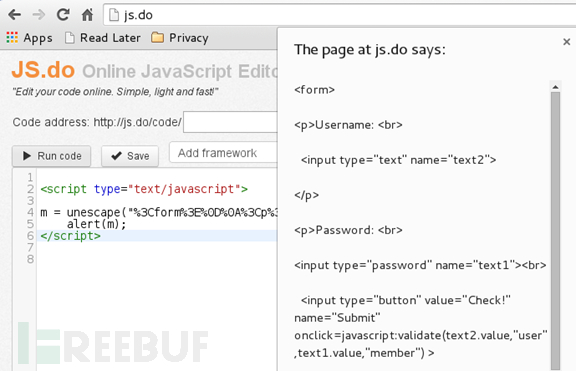Click the '<p>Password: <br>' line

point(348,230)
